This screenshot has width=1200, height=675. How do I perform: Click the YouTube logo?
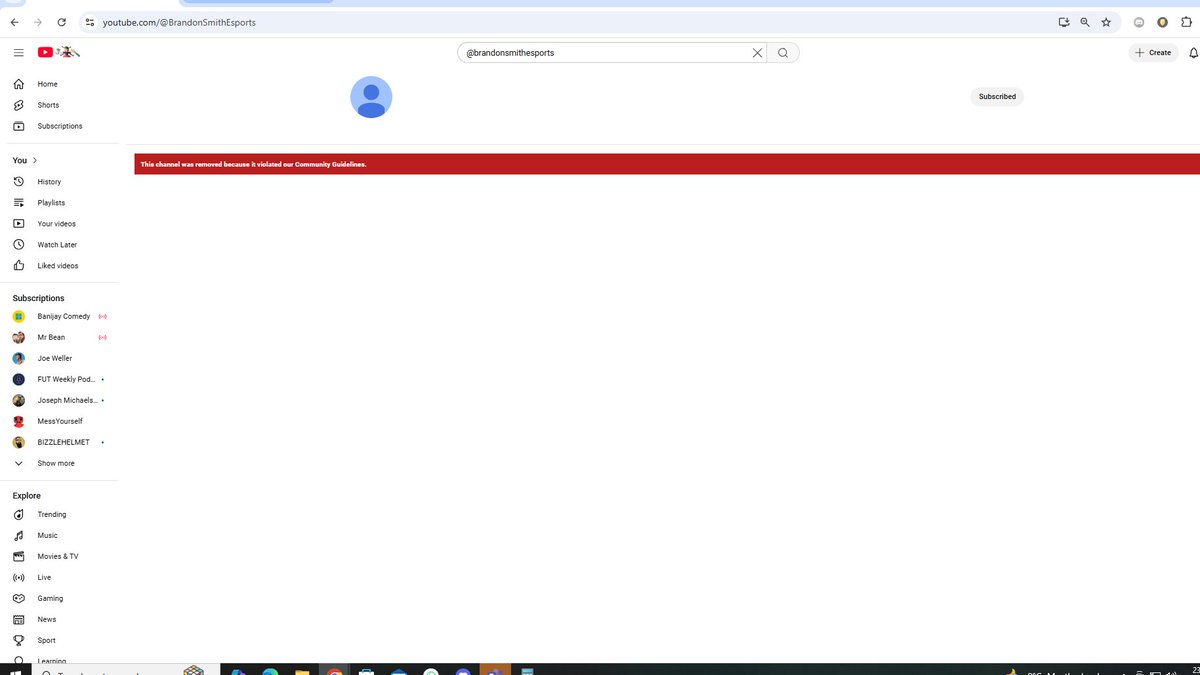point(59,52)
